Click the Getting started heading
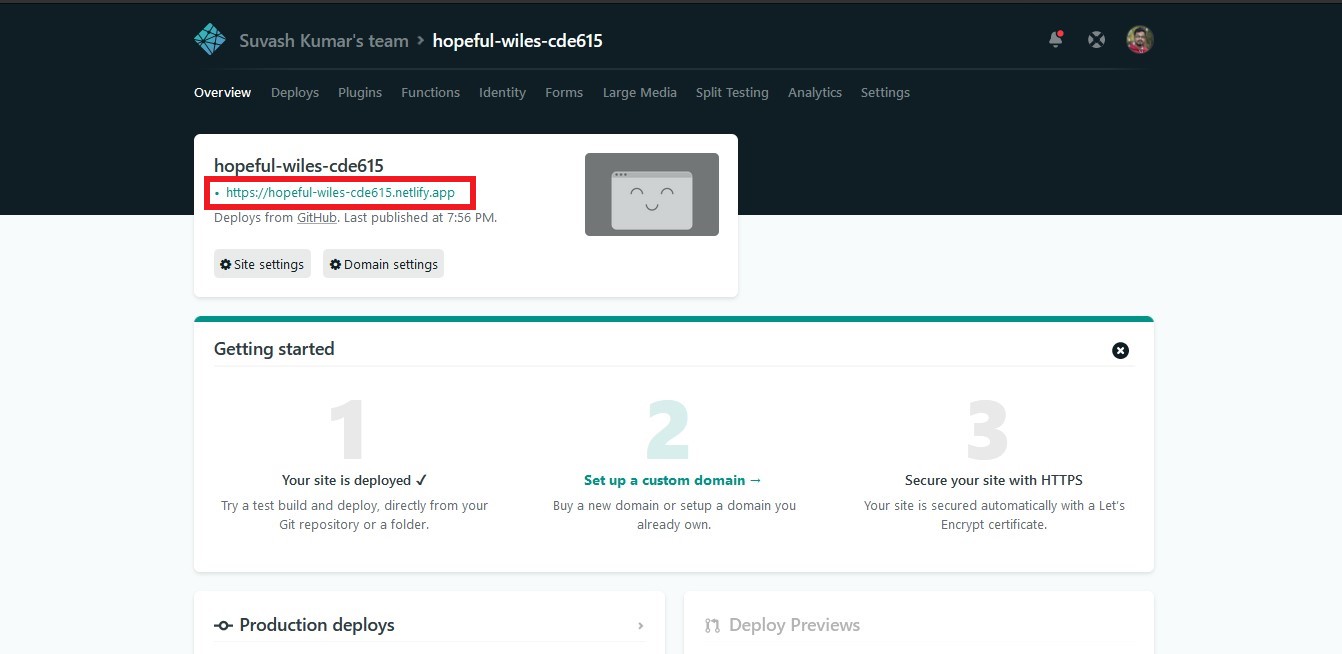This screenshot has width=1342, height=654. click(x=274, y=349)
